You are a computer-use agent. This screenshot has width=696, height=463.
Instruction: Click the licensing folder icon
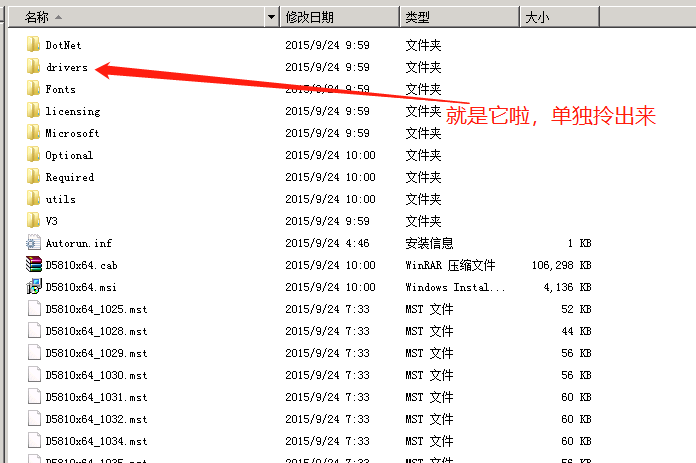click(33, 111)
